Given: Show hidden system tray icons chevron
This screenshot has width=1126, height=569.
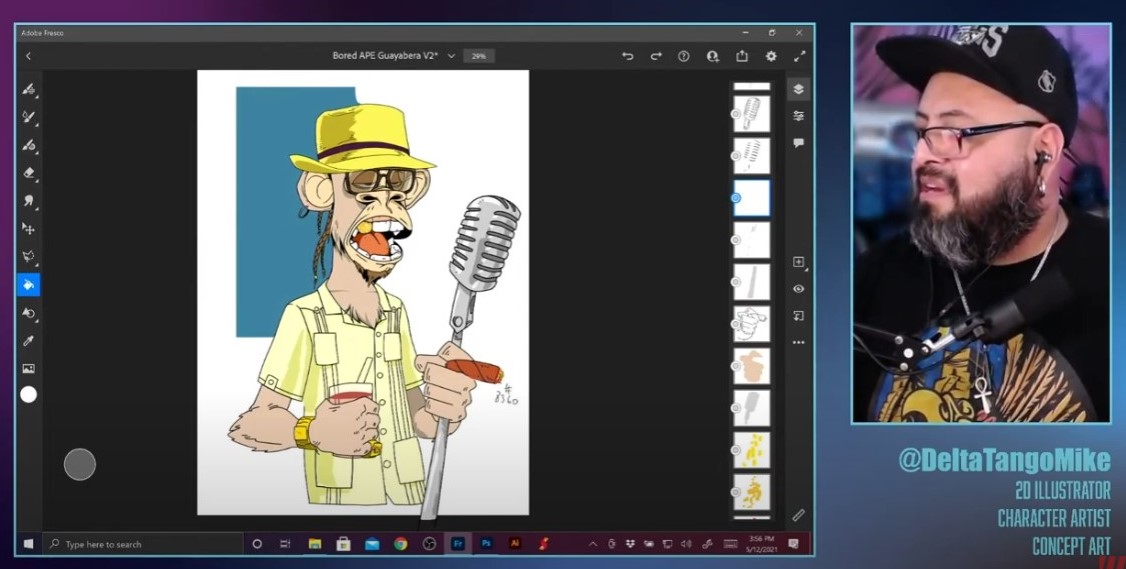Looking at the screenshot, I should click(x=592, y=544).
